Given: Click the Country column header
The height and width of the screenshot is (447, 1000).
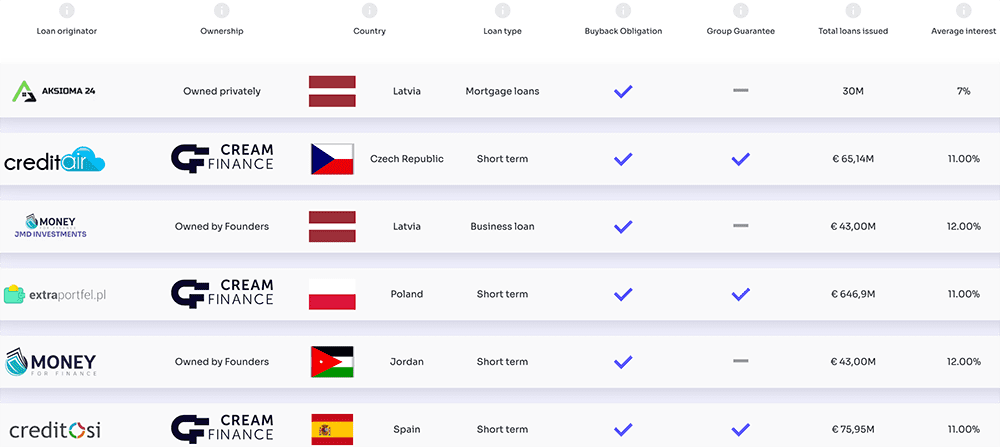Looking at the screenshot, I should tap(369, 31).
